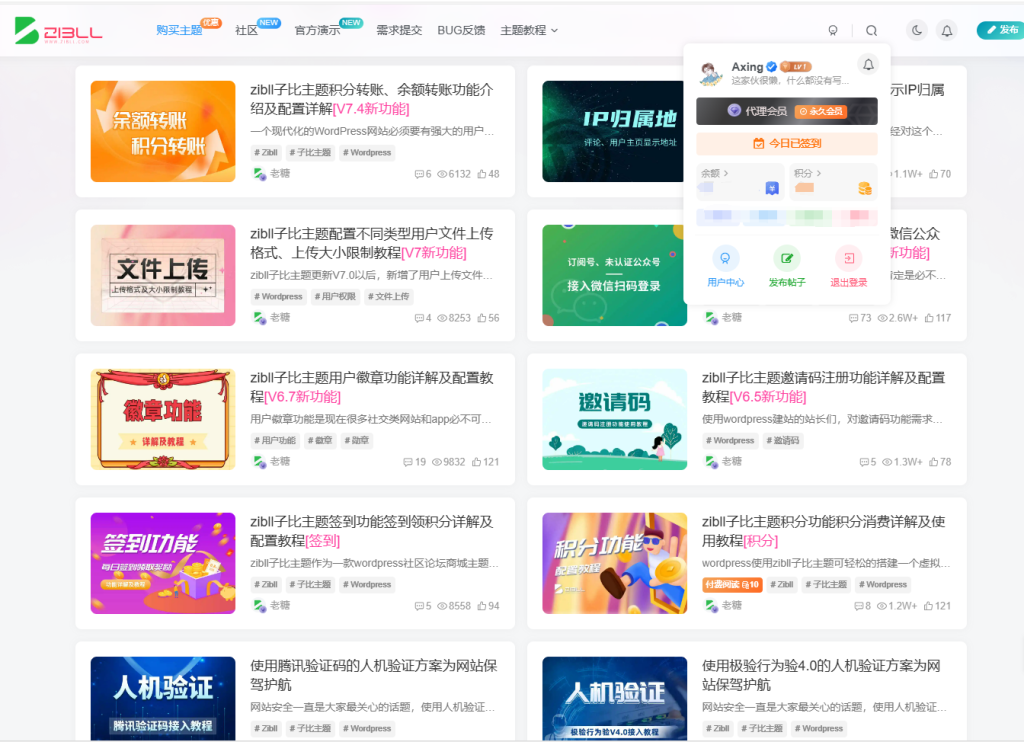
Task: Click # 徽章 tag
Action: (320, 440)
